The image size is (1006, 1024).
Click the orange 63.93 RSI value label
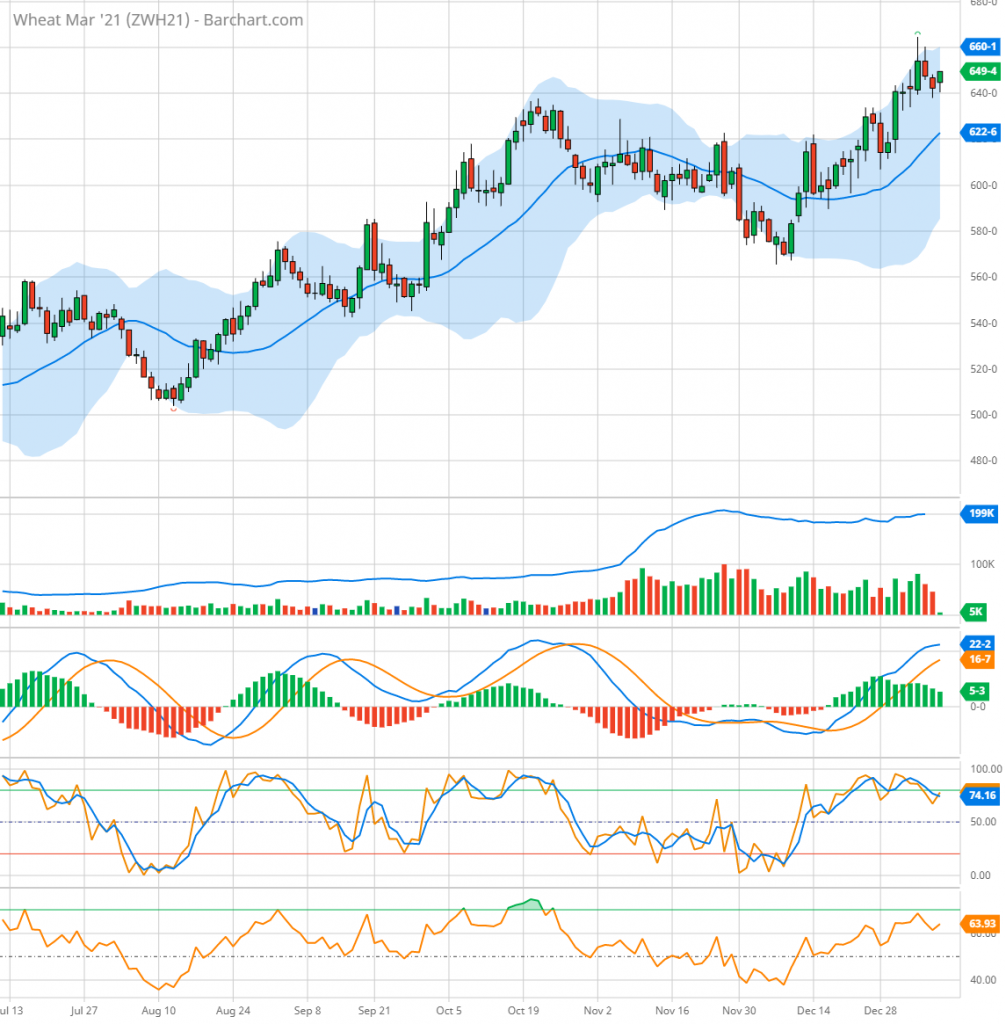click(x=981, y=923)
